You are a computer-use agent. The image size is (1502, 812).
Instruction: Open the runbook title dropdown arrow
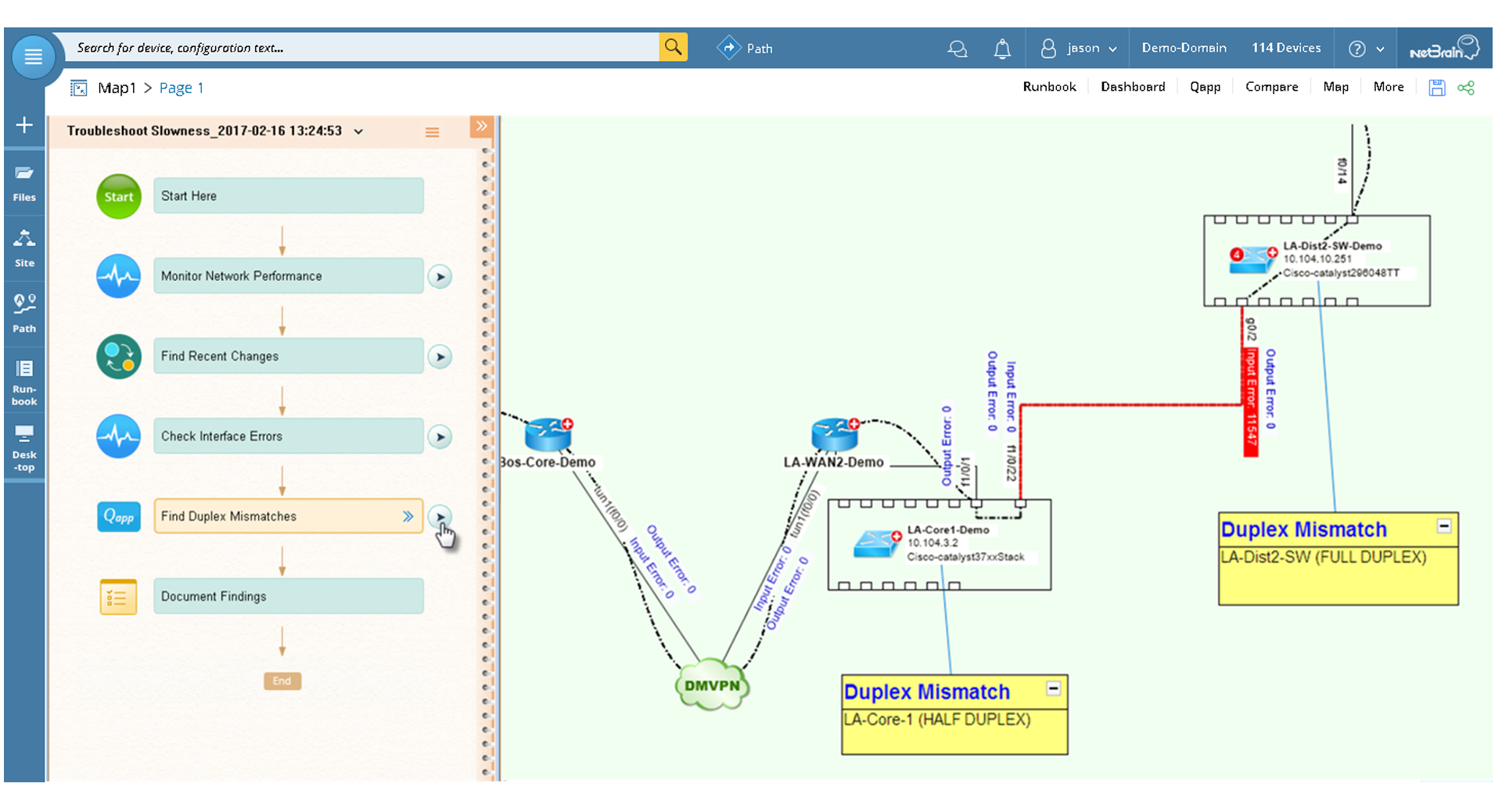[x=358, y=131]
